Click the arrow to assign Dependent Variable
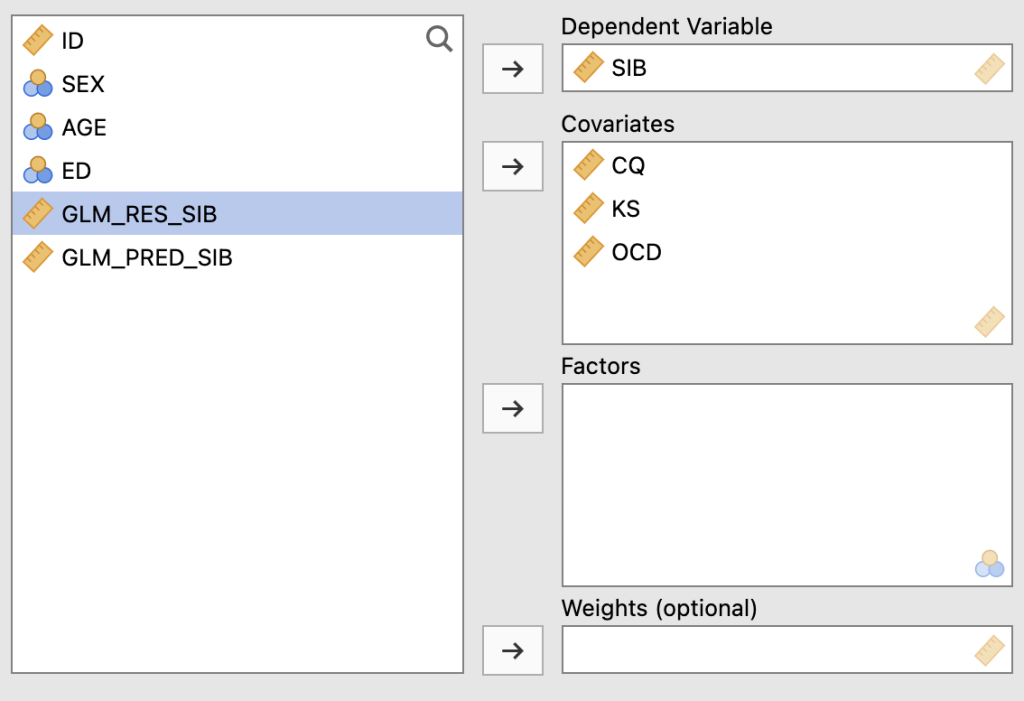This screenshot has height=701, width=1024. 512,68
